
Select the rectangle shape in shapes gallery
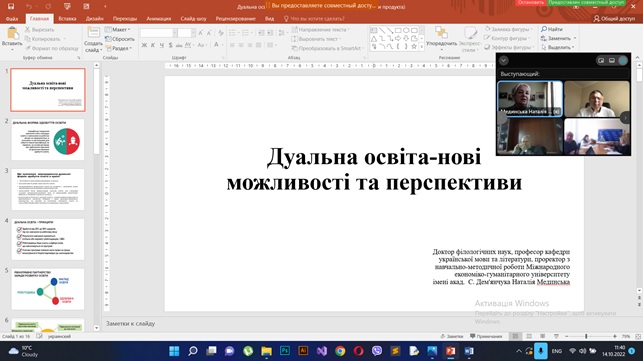pos(398,30)
